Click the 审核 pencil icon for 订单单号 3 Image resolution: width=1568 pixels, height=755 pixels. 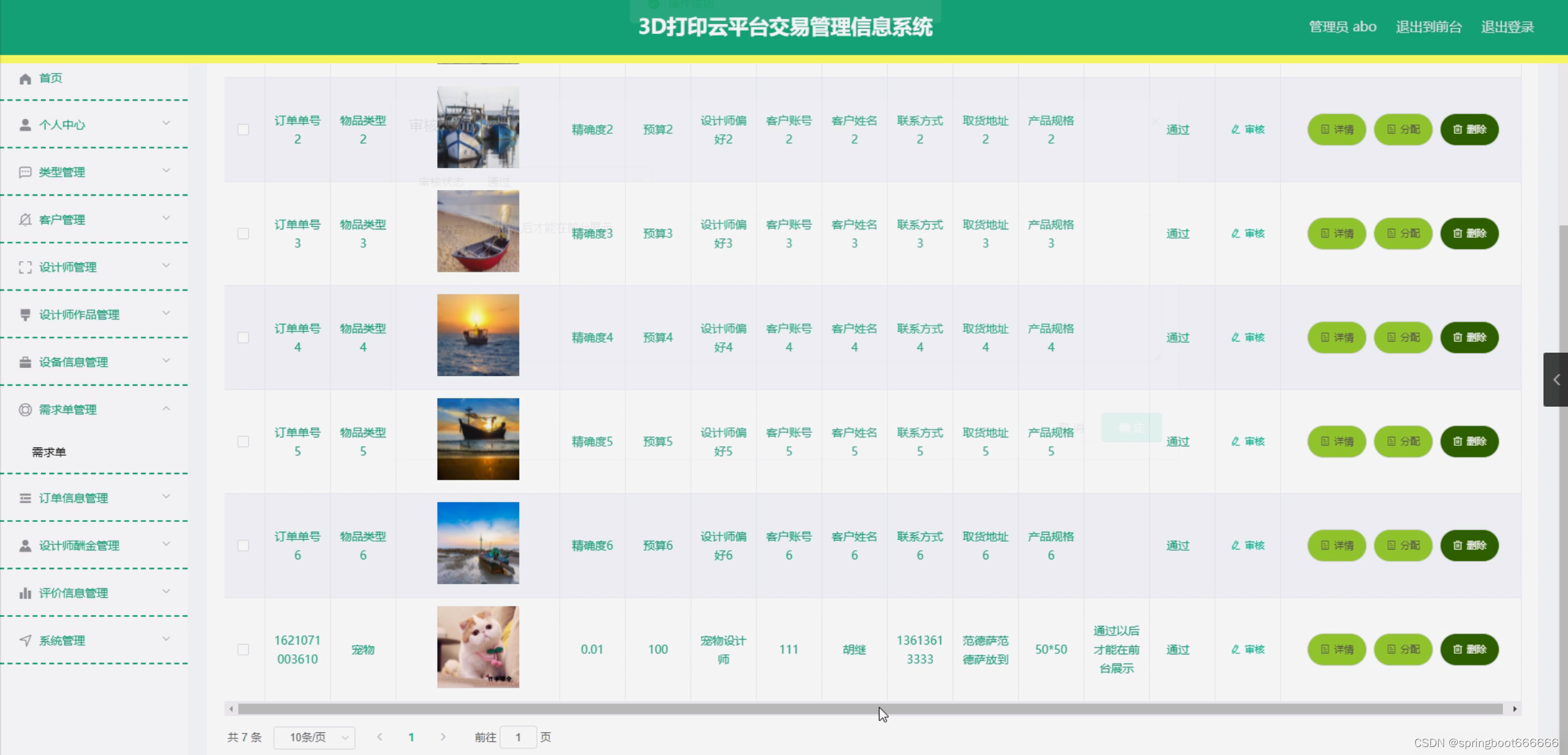click(1236, 234)
